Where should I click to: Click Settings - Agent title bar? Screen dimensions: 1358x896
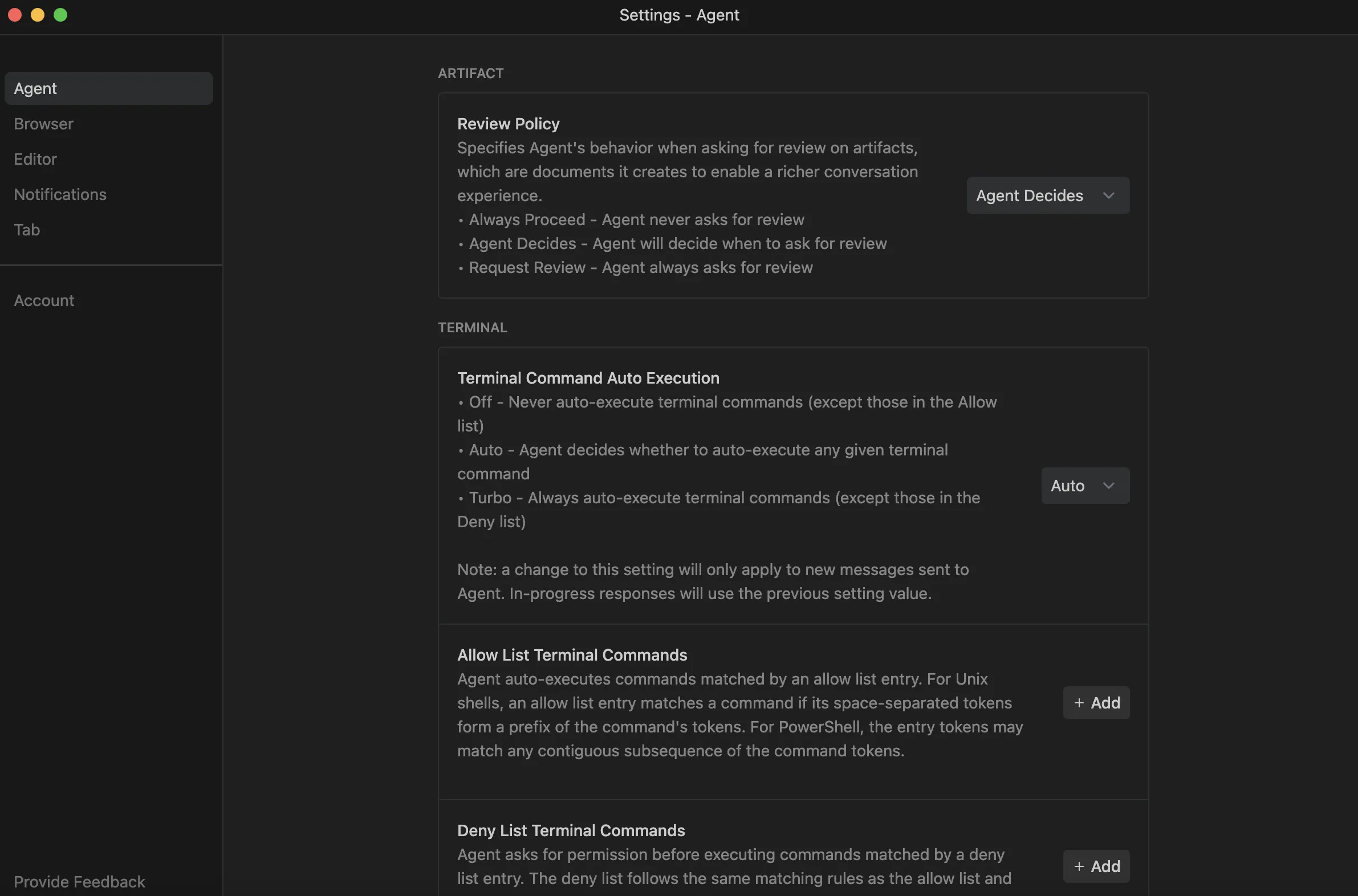coord(679,15)
